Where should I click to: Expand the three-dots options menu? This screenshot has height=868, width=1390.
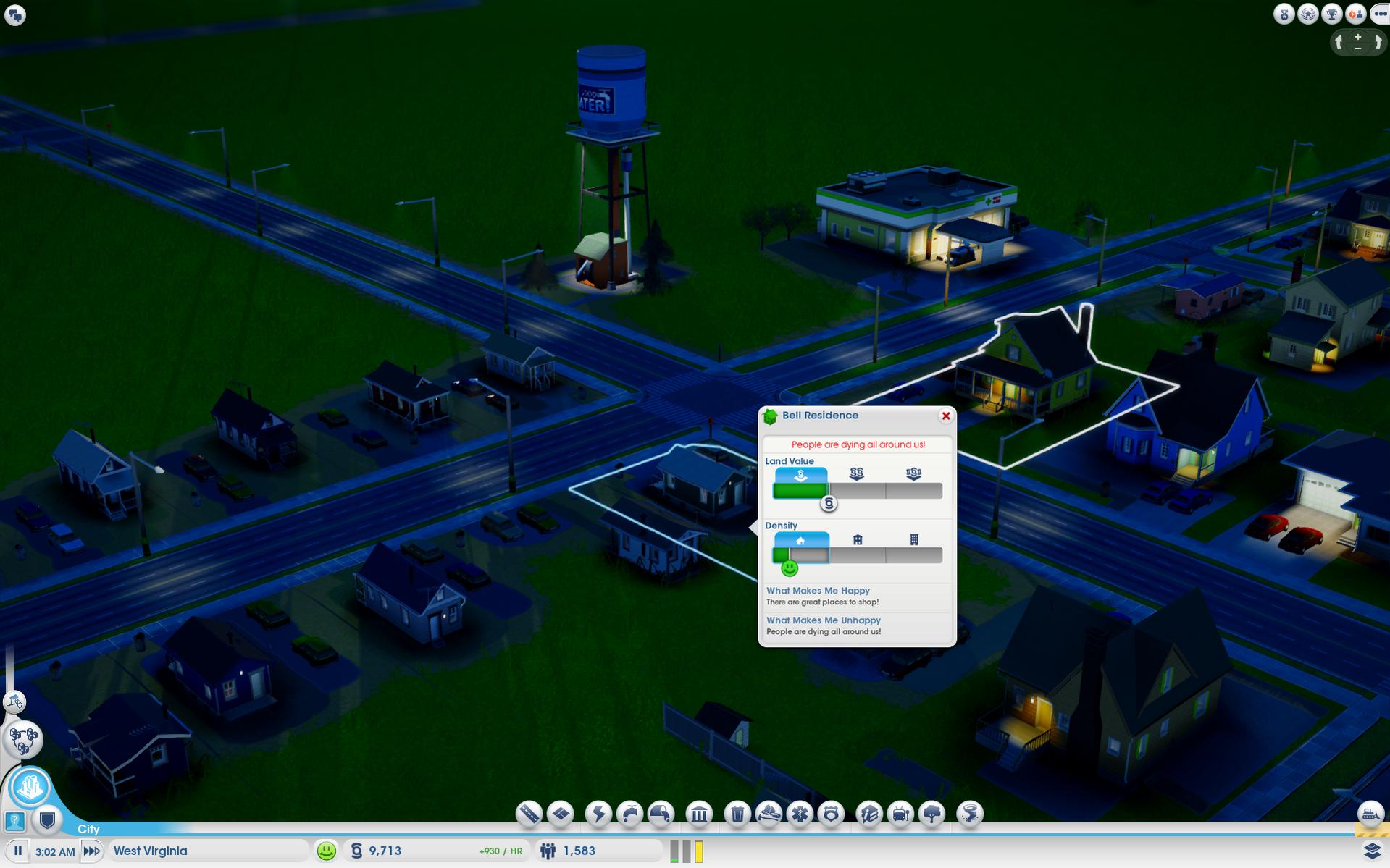(1378, 14)
